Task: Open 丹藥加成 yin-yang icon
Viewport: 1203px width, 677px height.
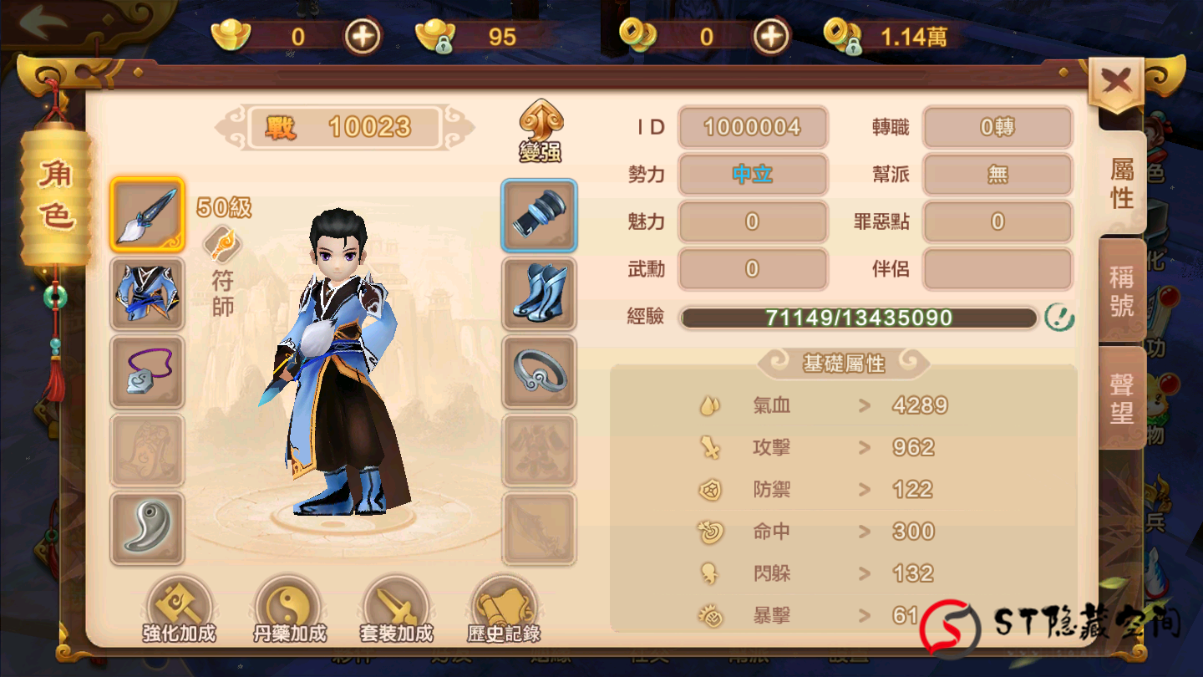Action: 288,610
